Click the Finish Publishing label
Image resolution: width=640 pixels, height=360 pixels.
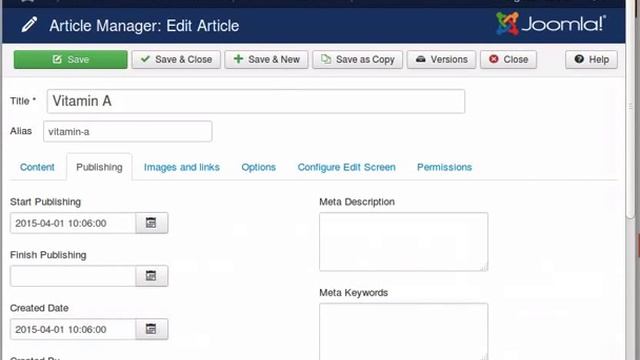[x=48, y=255]
